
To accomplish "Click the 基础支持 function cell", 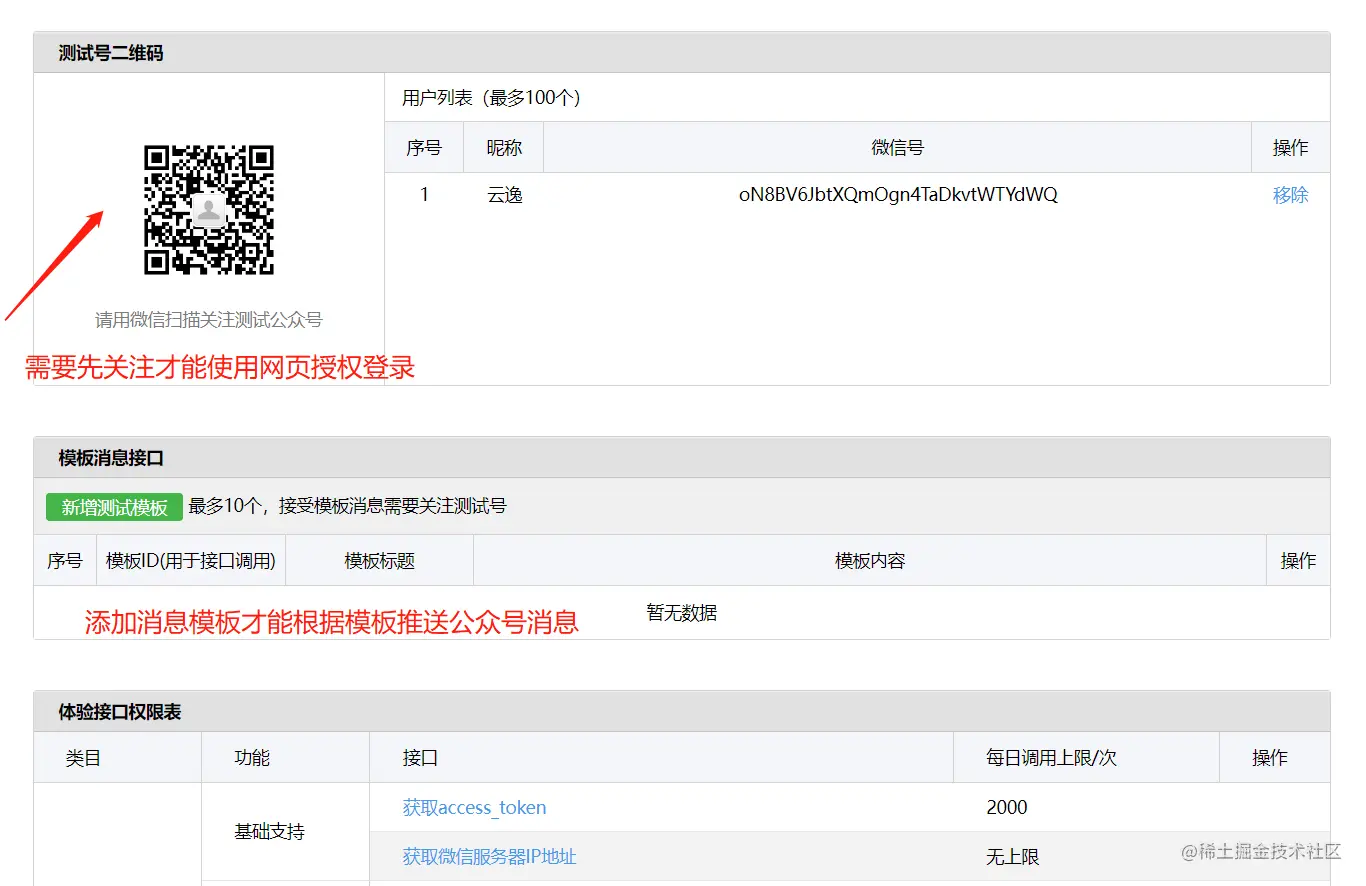I will (269, 831).
